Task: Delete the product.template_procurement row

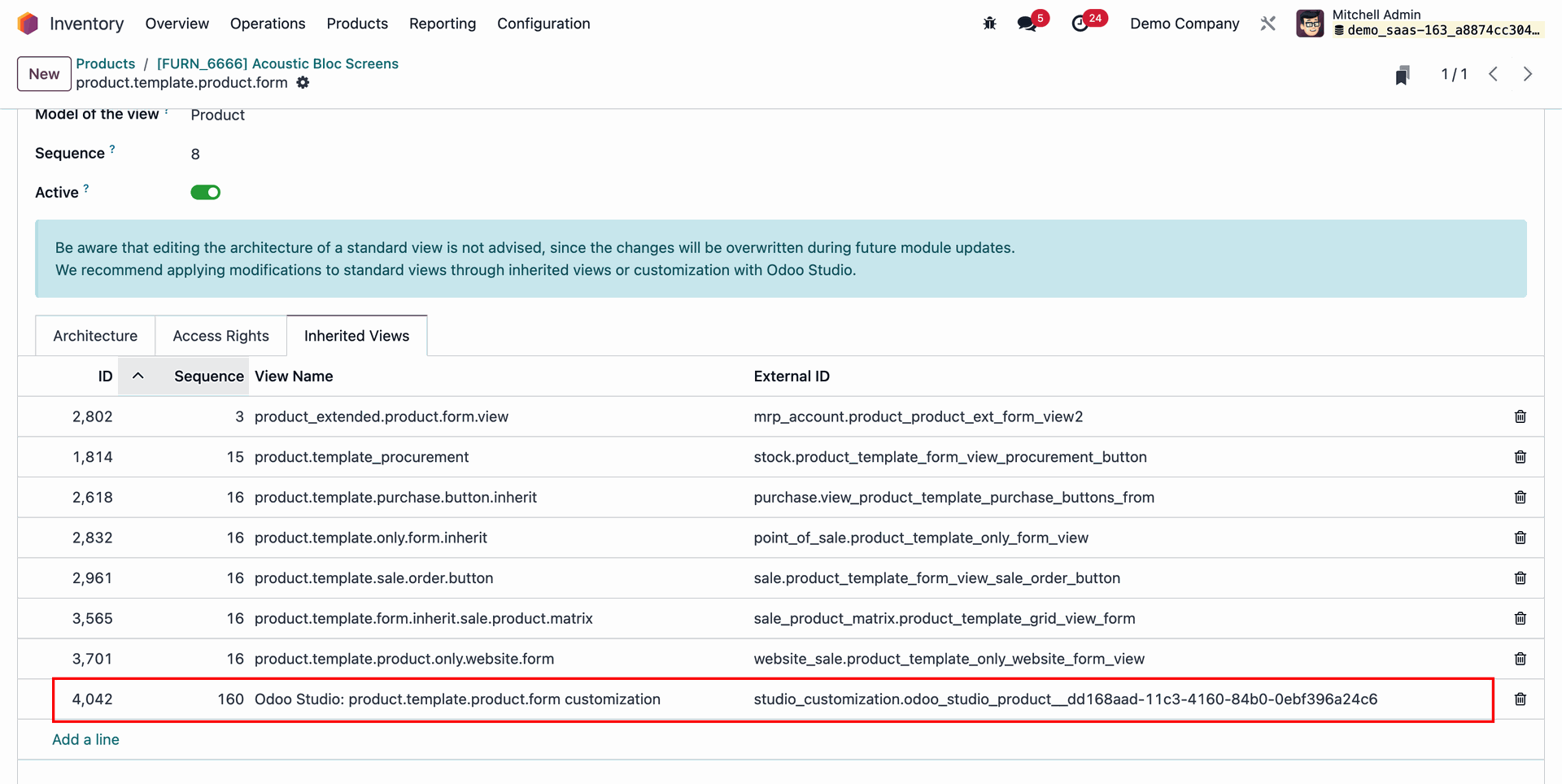Action: [x=1520, y=457]
